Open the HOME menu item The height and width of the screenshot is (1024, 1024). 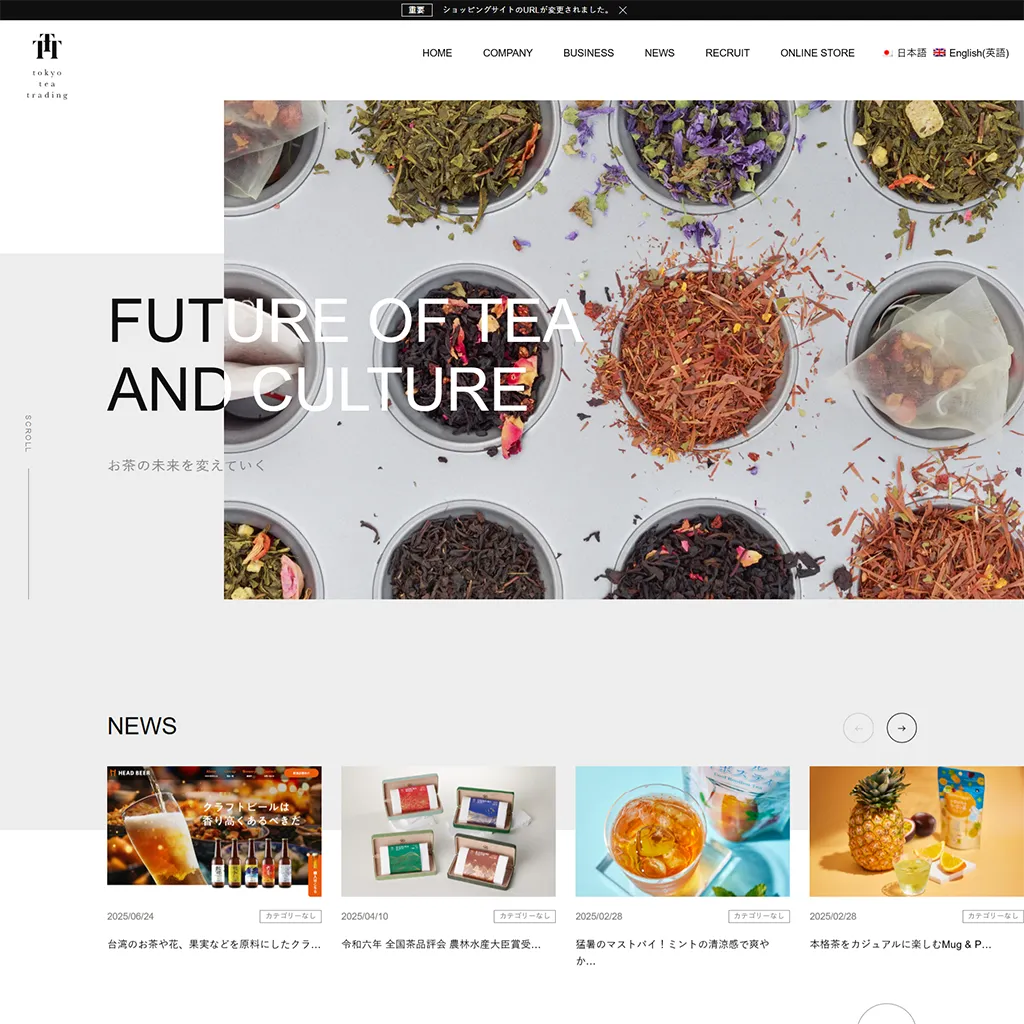coord(437,53)
